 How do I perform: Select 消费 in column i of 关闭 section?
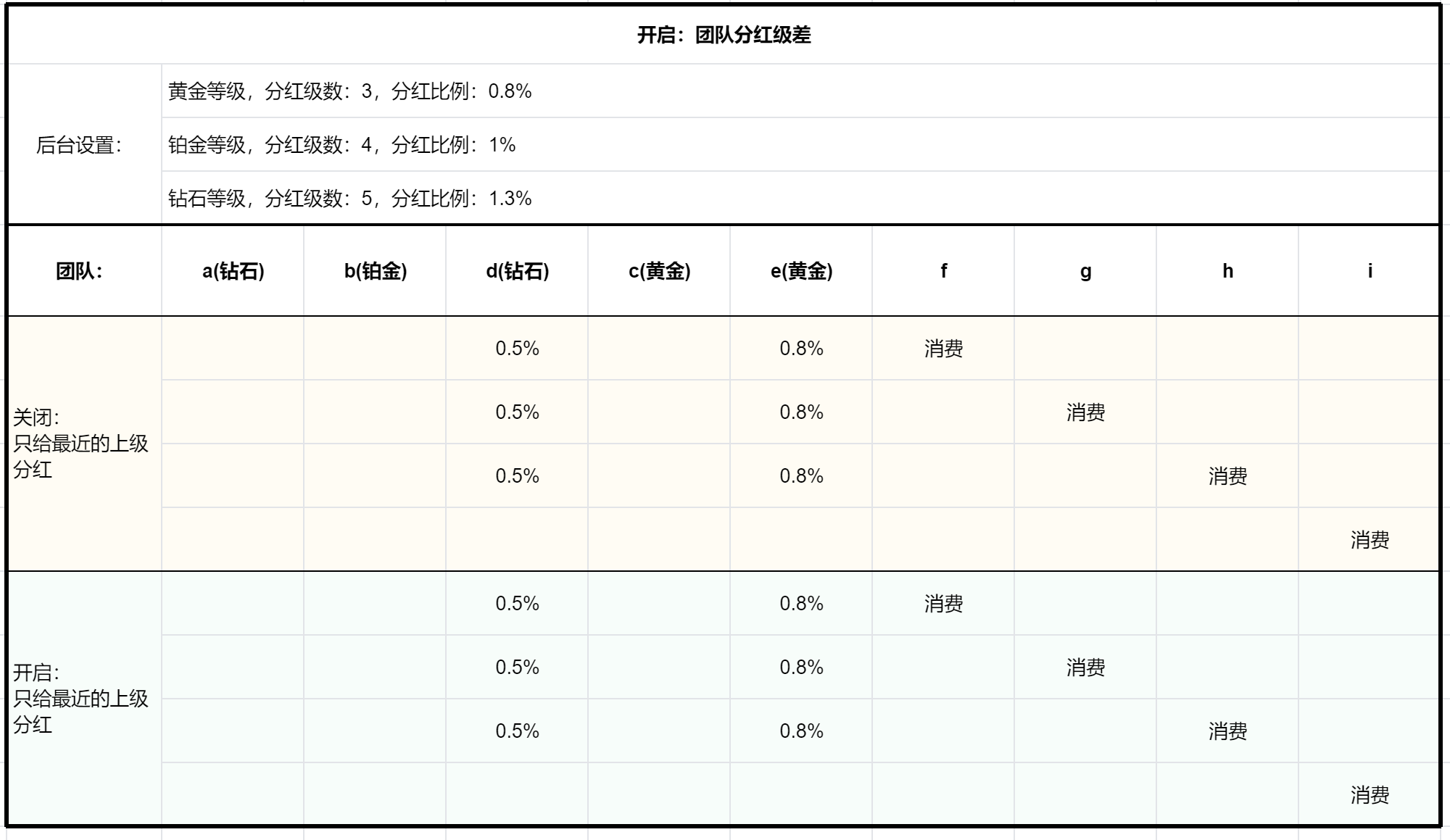click(x=1370, y=540)
